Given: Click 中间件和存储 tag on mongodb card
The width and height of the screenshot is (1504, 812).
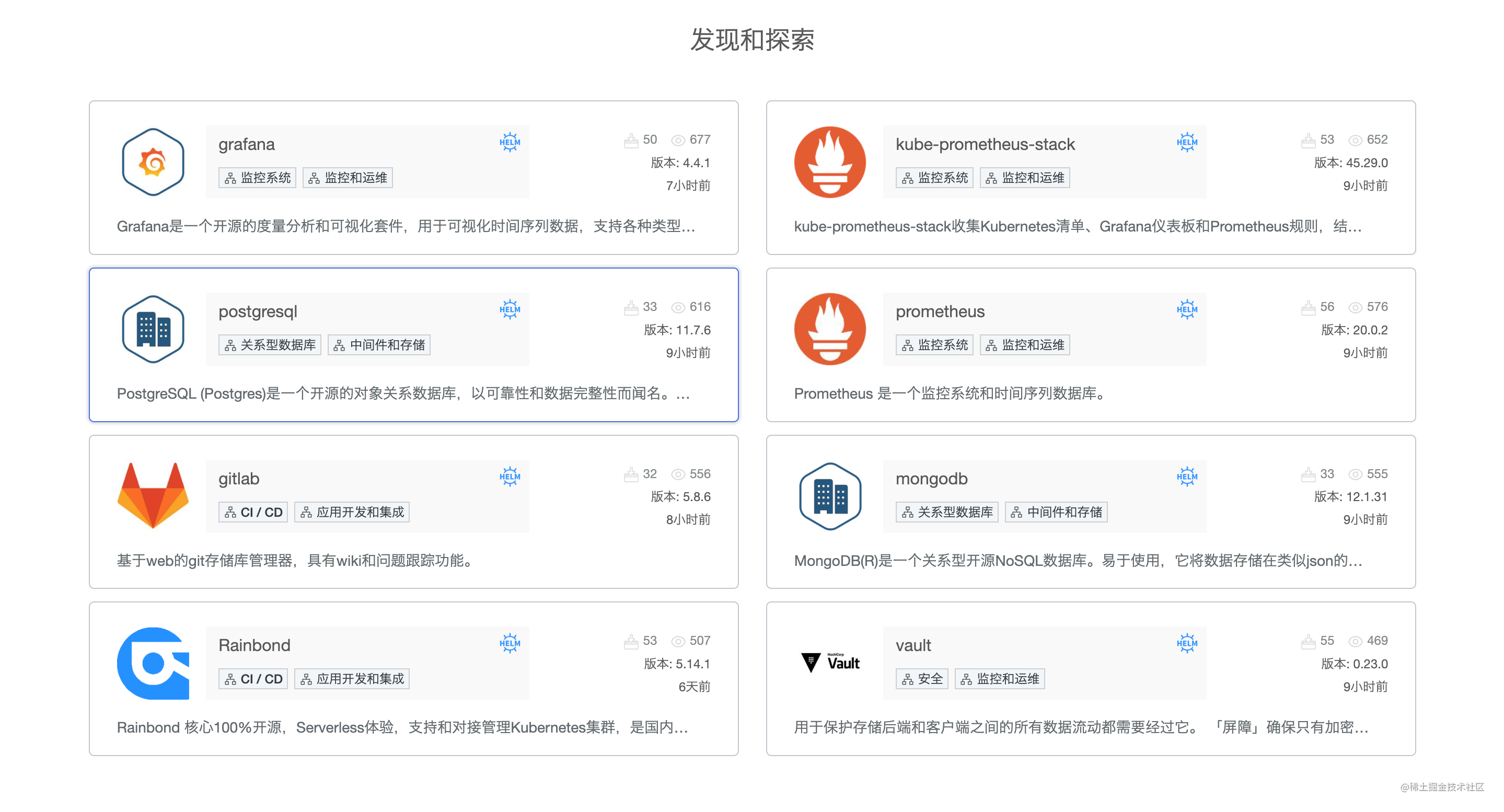Looking at the screenshot, I should click(1056, 512).
